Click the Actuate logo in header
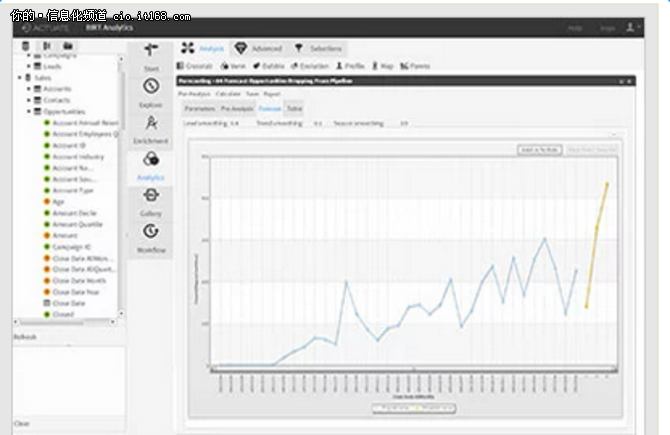 (x=45, y=28)
